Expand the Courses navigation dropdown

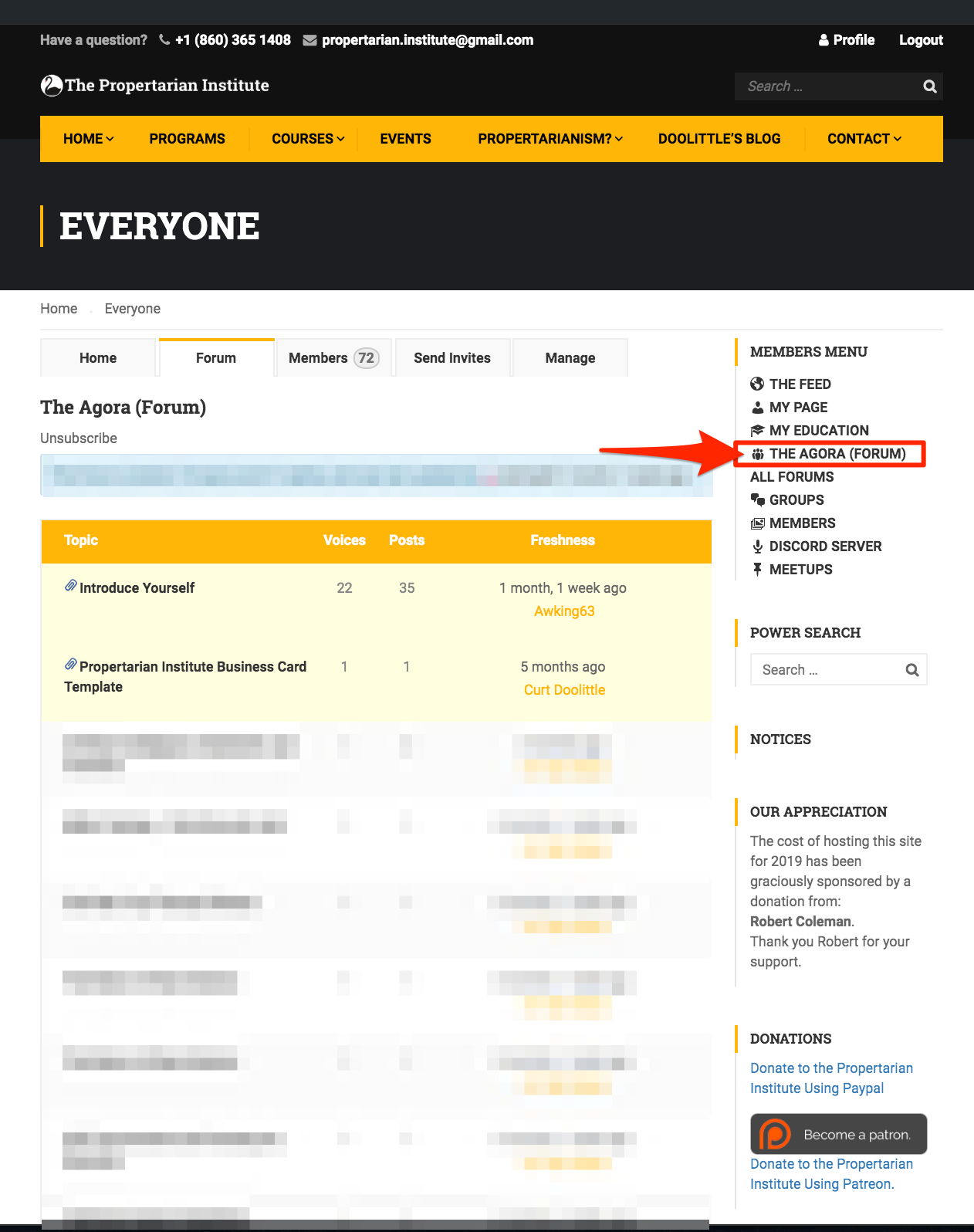click(x=307, y=139)
